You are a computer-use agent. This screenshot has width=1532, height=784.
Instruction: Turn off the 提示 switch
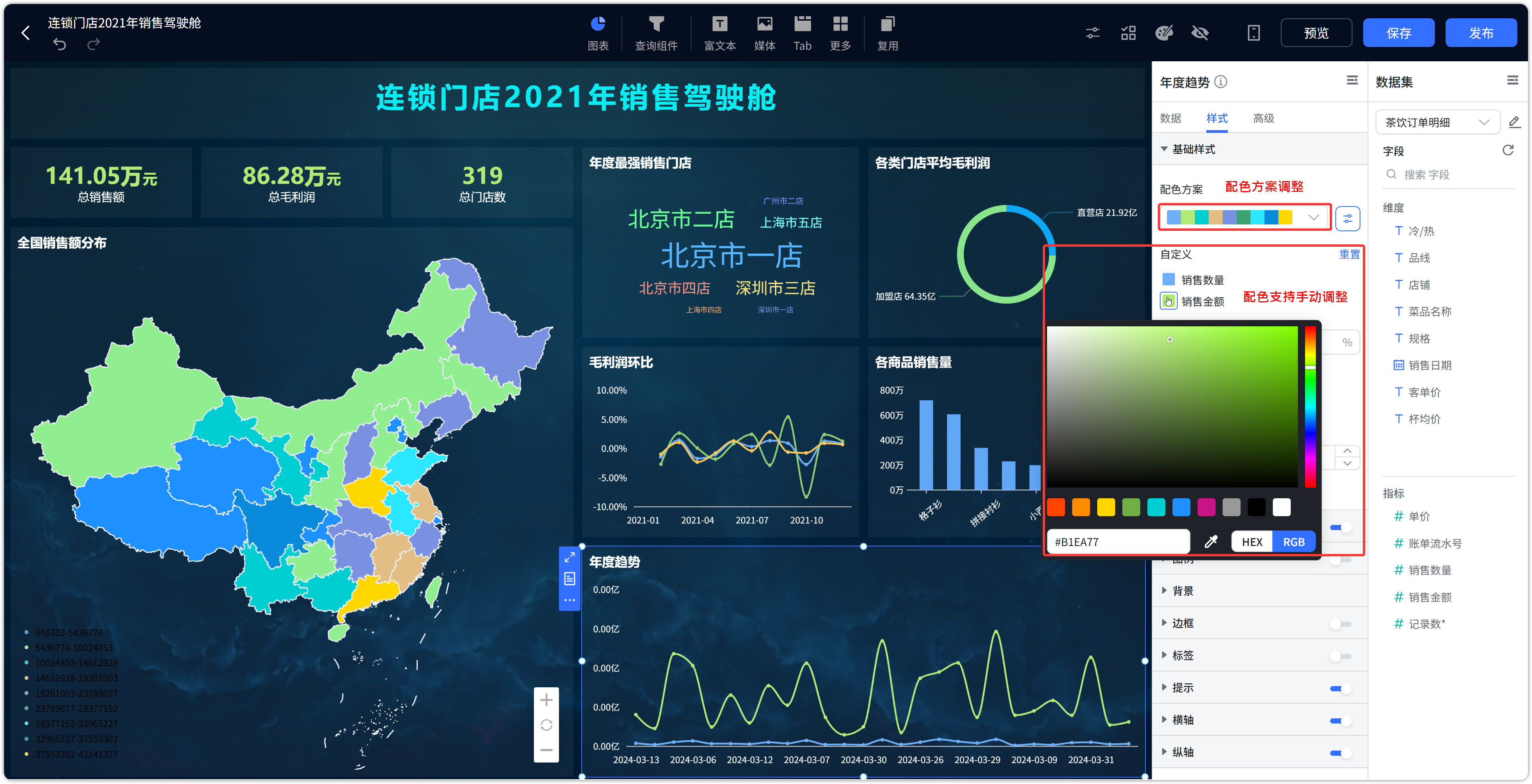pyautogui.click(x=1340, y=688)
